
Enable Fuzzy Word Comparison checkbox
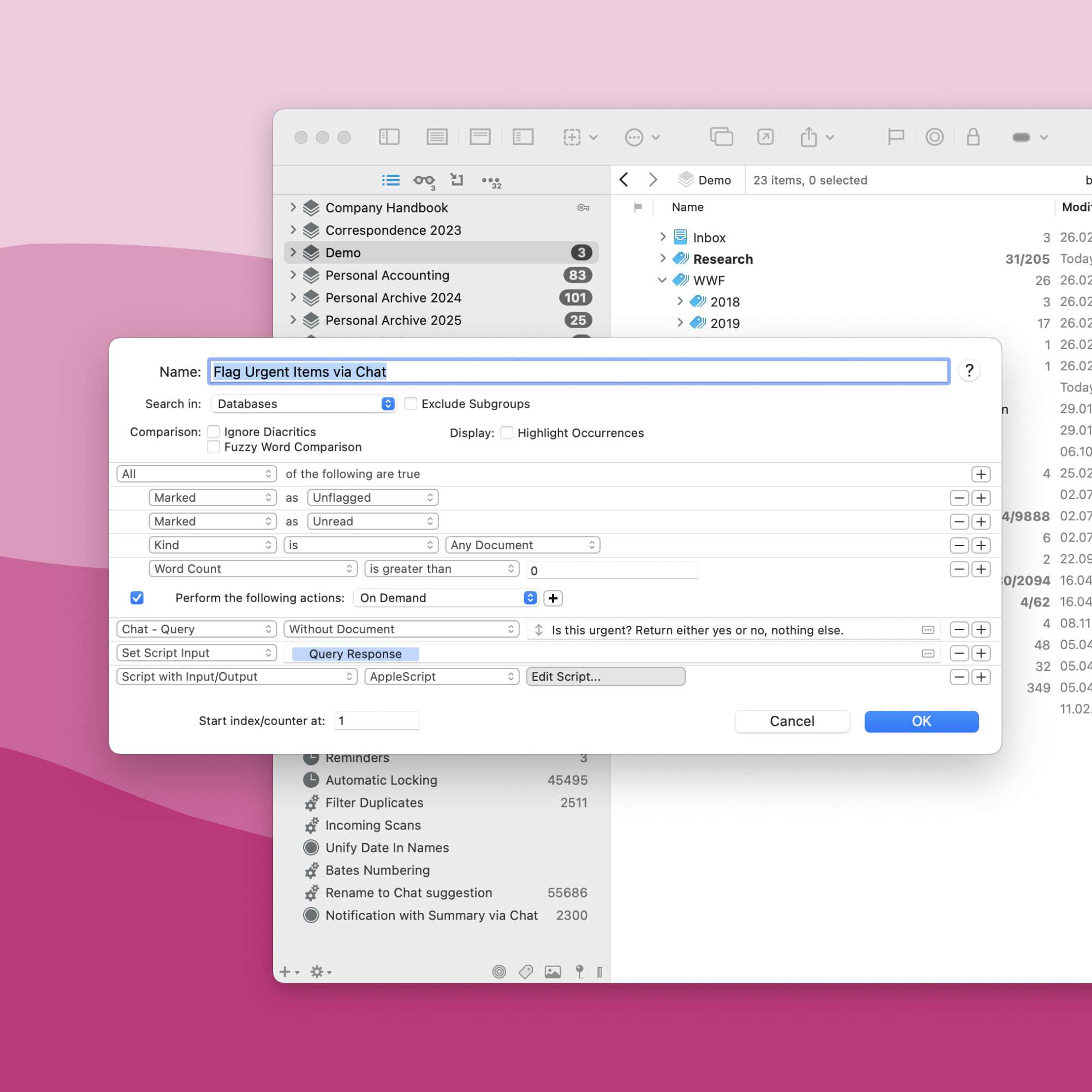coord(213,447)
